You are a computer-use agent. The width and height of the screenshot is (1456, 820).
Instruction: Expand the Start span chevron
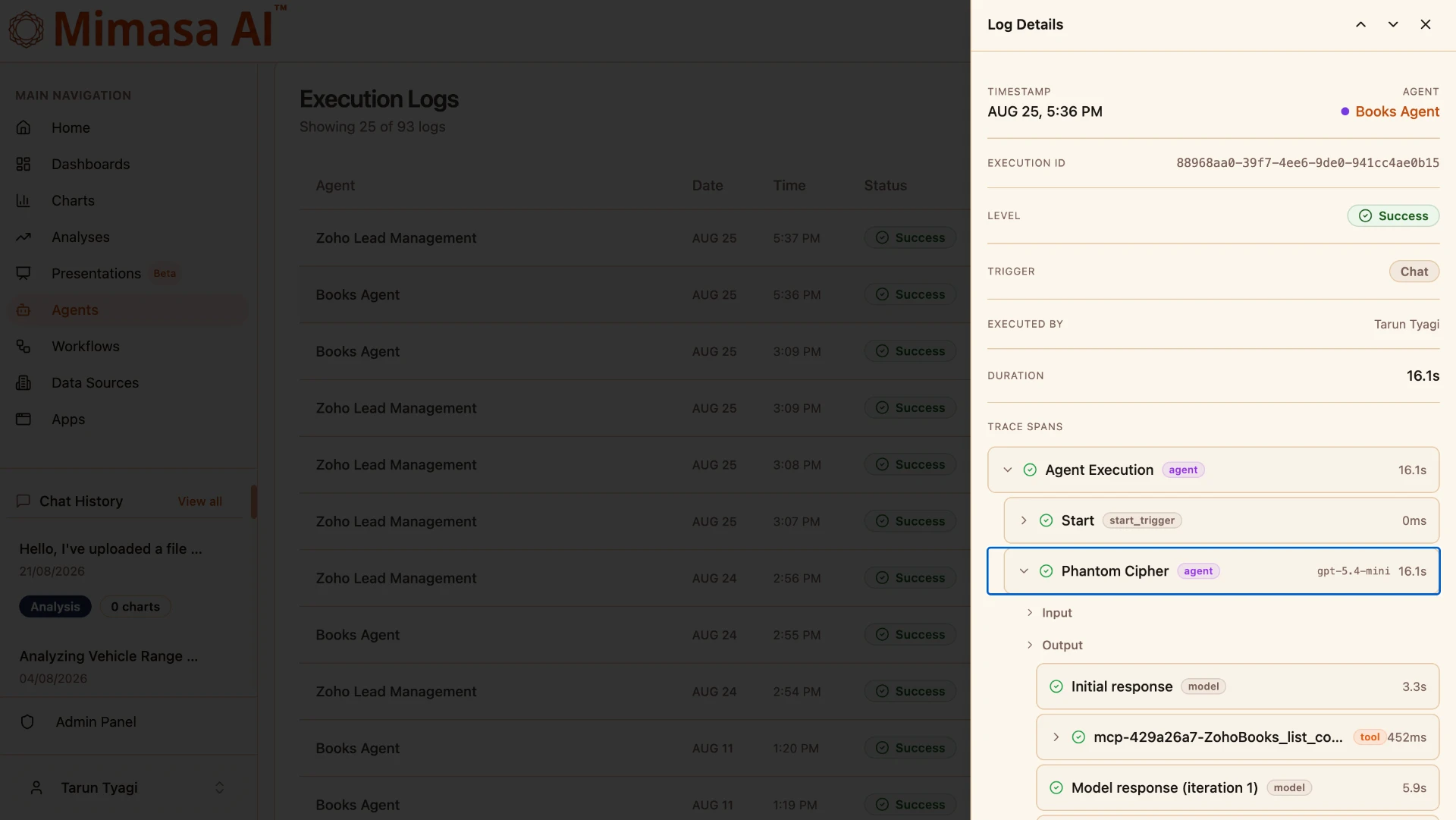click(1024, 520)
